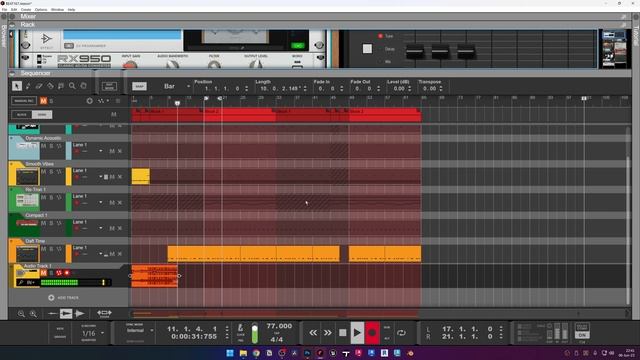Open Compact 1 Lane 1 dropdown
Viewport: 640px width, 360px height.
101,228
